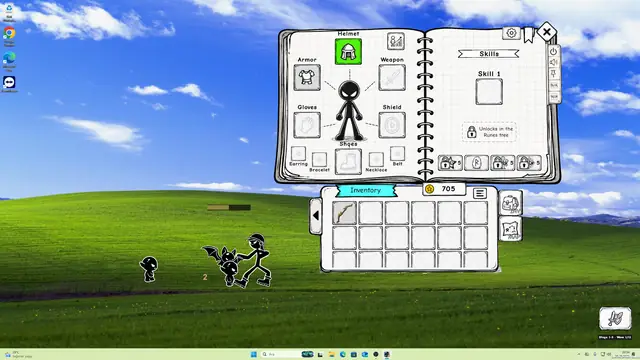The height and width of the screenshot is (360, 640).
Task: Select the bow item in inventory
Action: [344, 213]
